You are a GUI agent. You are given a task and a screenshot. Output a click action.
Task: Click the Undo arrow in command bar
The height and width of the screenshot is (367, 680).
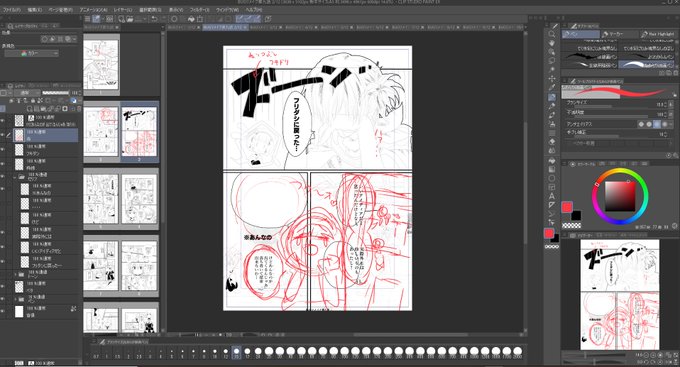154,19
